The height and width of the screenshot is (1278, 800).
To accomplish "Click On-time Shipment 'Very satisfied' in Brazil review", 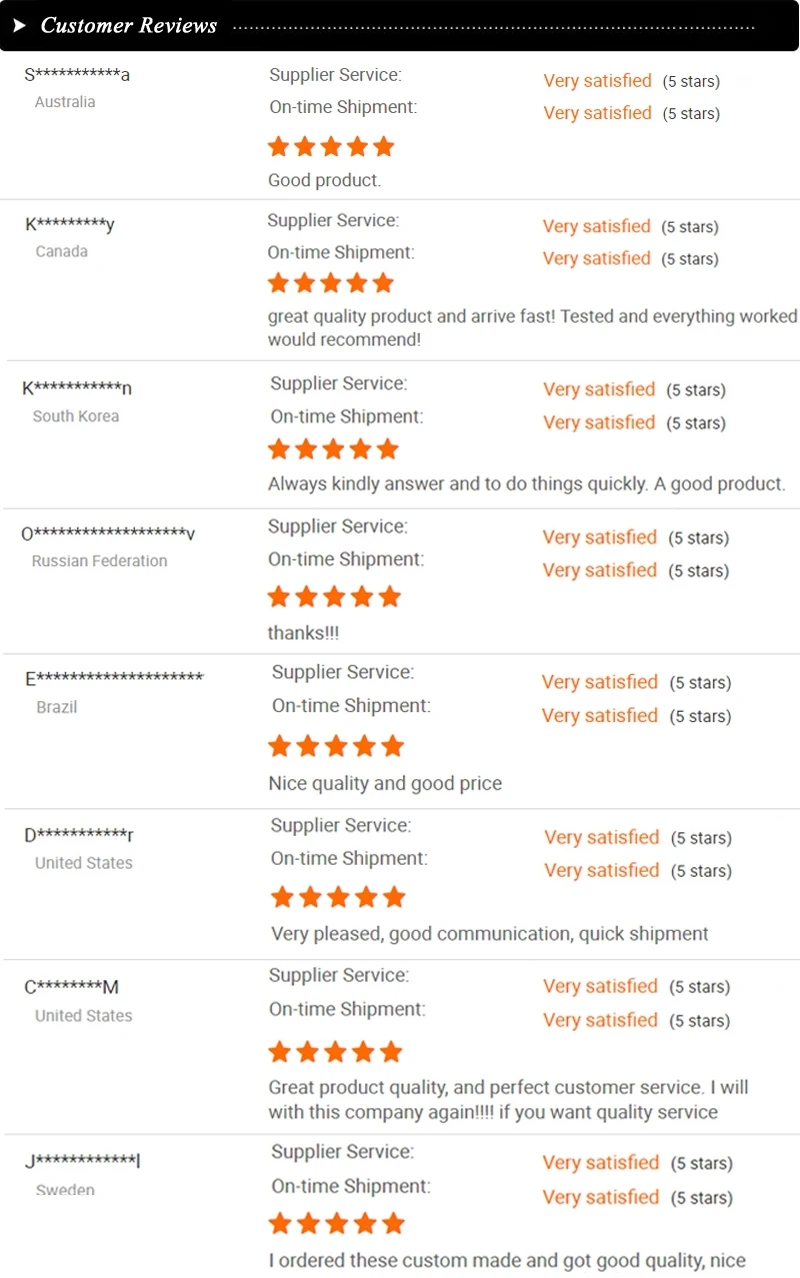I will pyautogui.click(x=599, y=716).
